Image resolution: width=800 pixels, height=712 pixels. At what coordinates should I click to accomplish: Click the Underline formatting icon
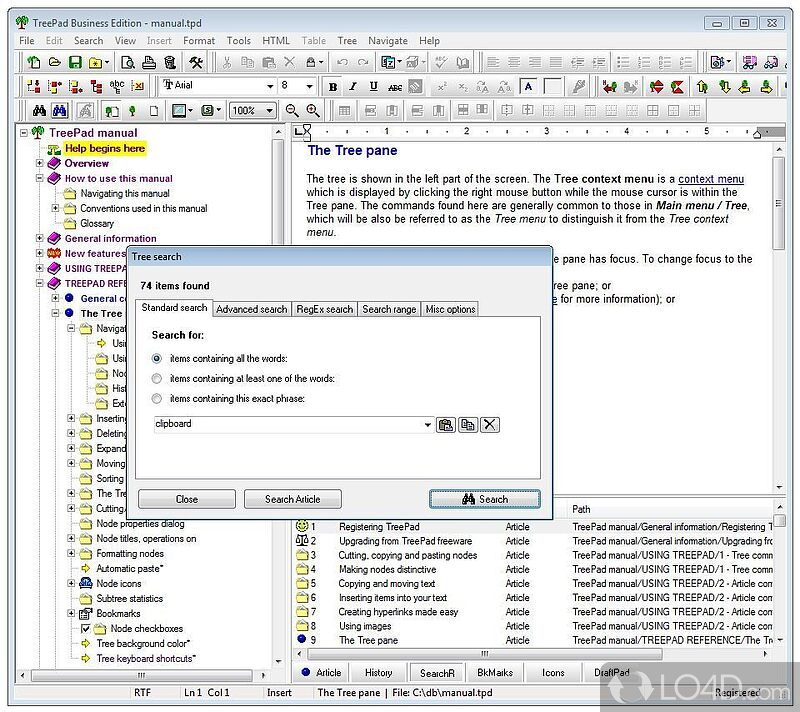coord(373,87)
